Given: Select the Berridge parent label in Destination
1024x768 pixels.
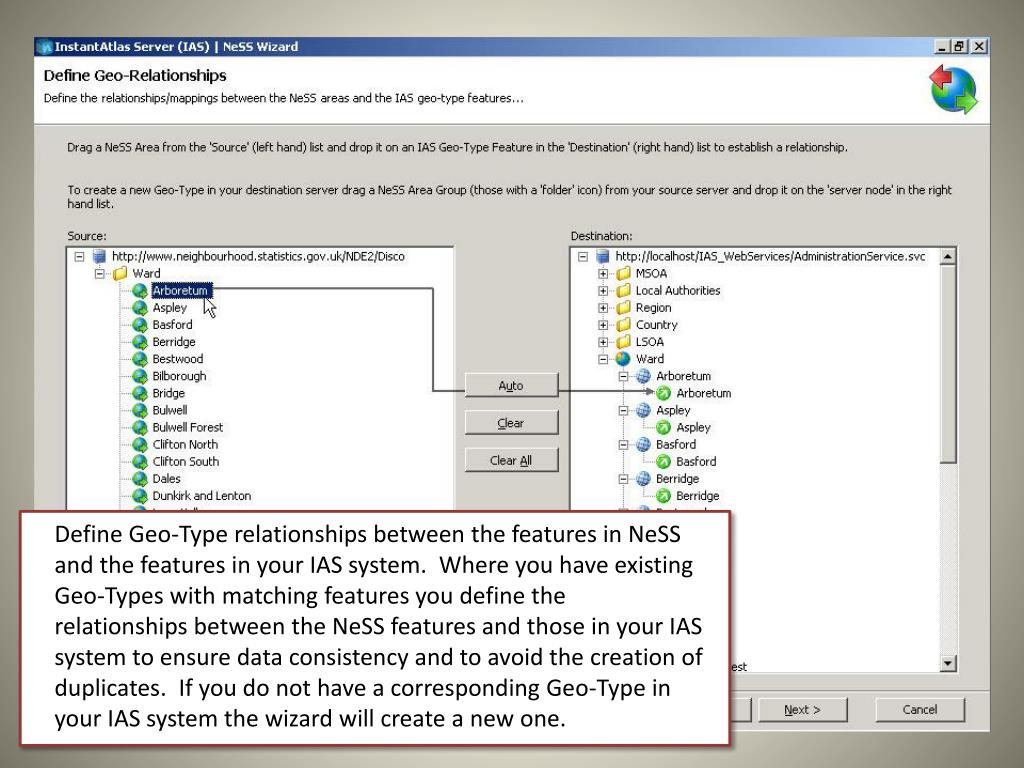Looking at the screenshot, I should pyautogui.click(x=677, y=479).
